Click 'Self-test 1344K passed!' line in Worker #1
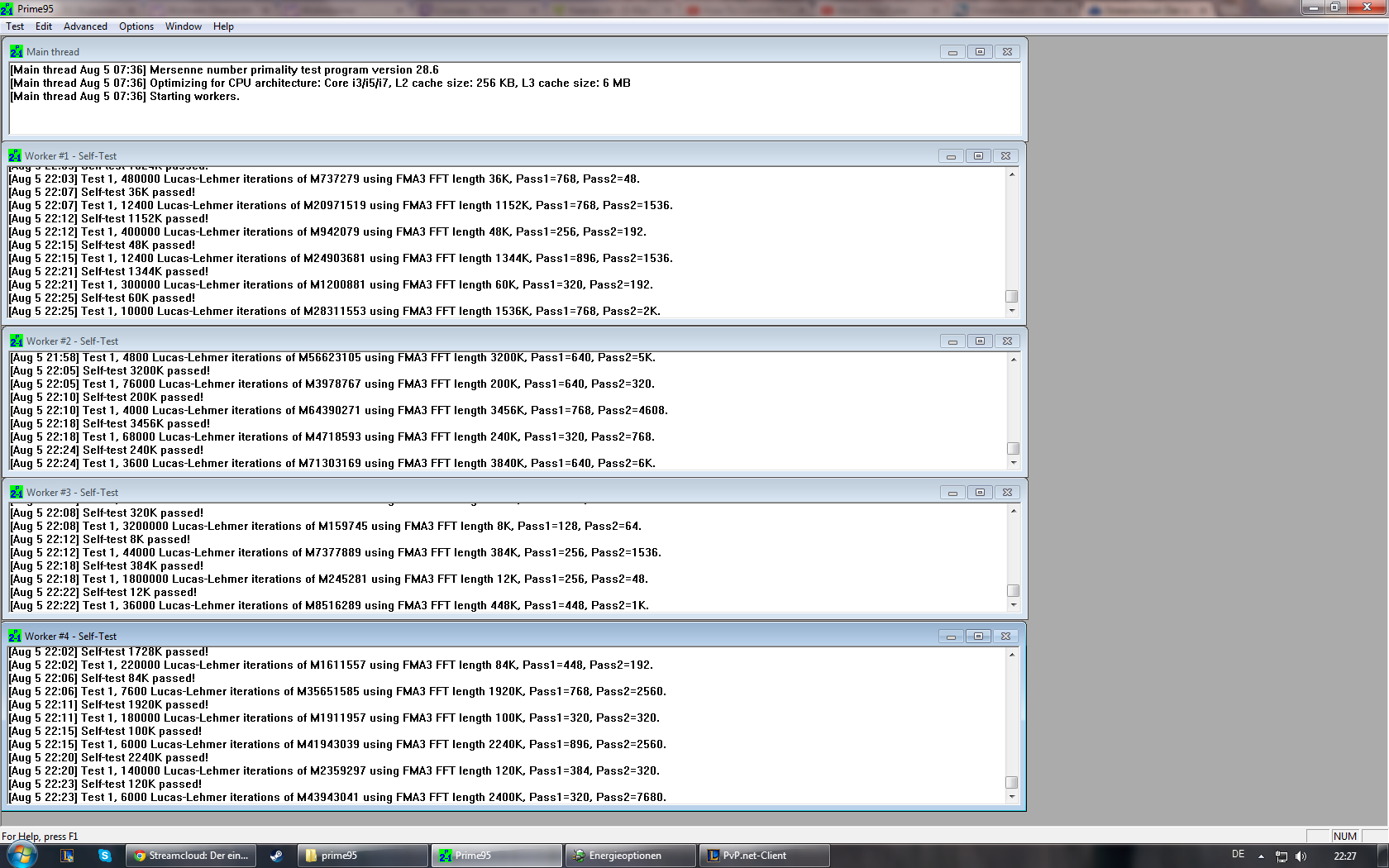The image size is (1389, 868). (108, 272)
